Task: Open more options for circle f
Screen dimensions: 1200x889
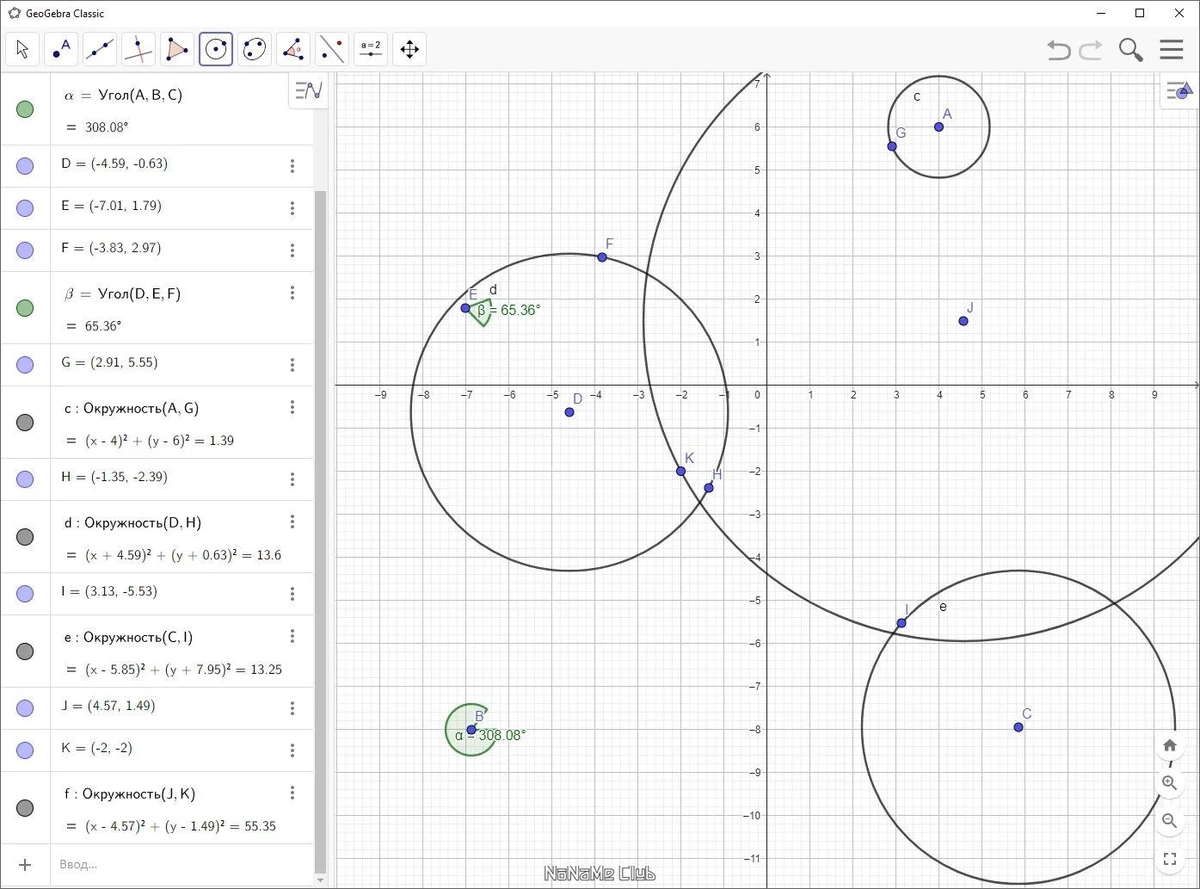Action: point(292,793)
